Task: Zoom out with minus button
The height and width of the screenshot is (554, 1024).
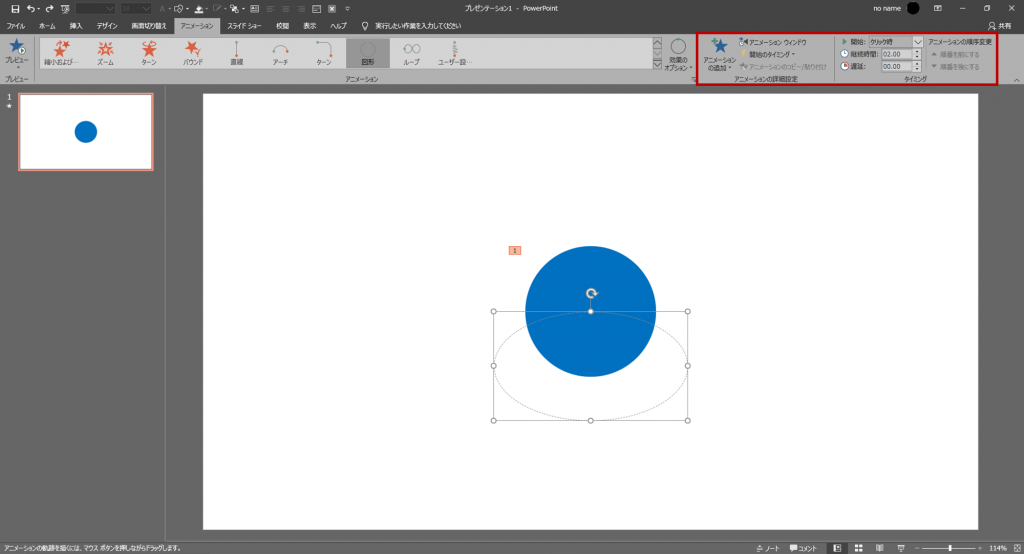Action: click(918, 548)
